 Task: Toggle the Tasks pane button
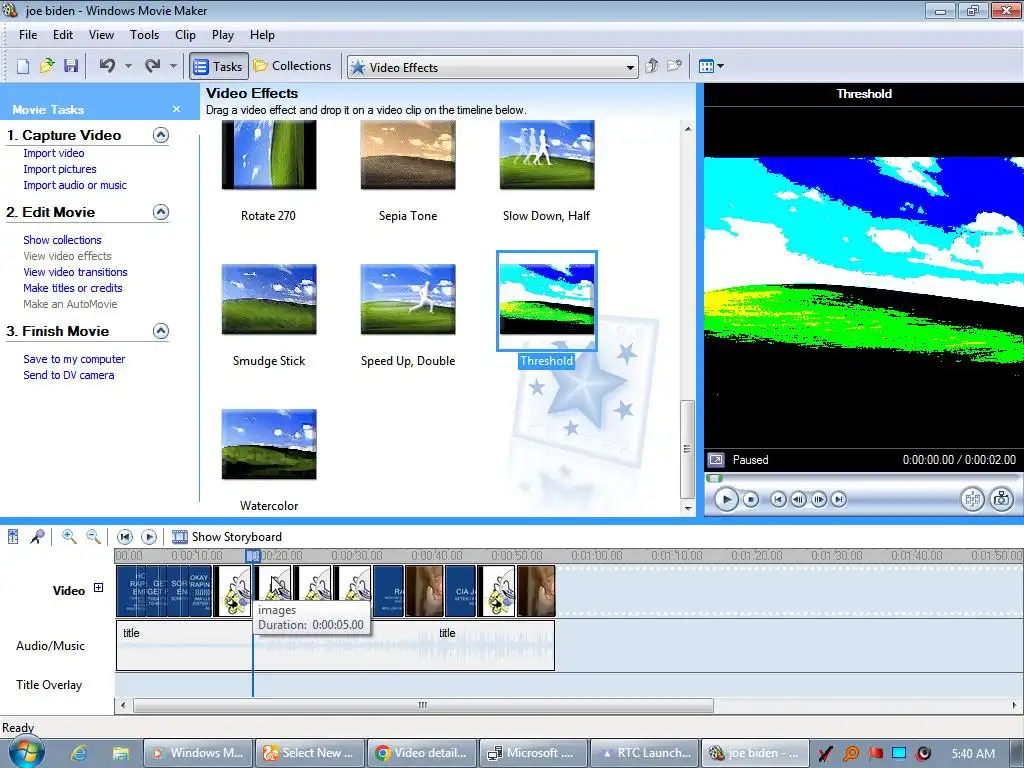(x=219, y=66)
